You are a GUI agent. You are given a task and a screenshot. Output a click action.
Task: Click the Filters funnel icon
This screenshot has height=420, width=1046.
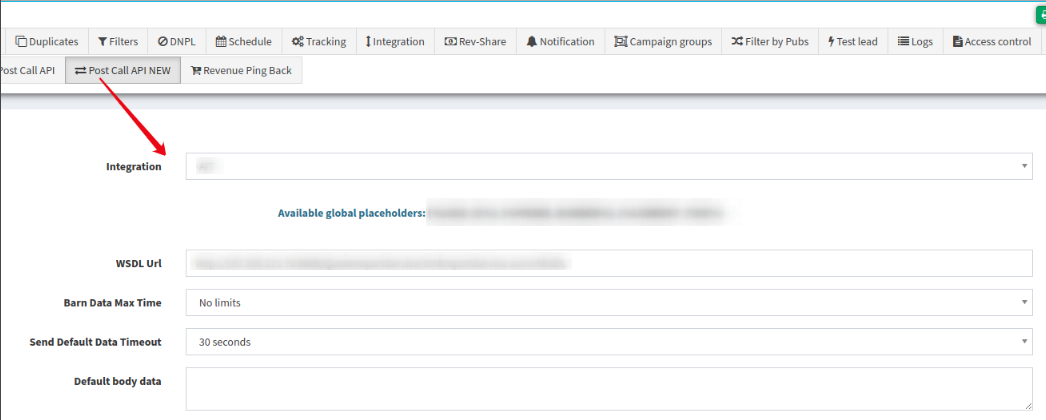pos(102,42)
